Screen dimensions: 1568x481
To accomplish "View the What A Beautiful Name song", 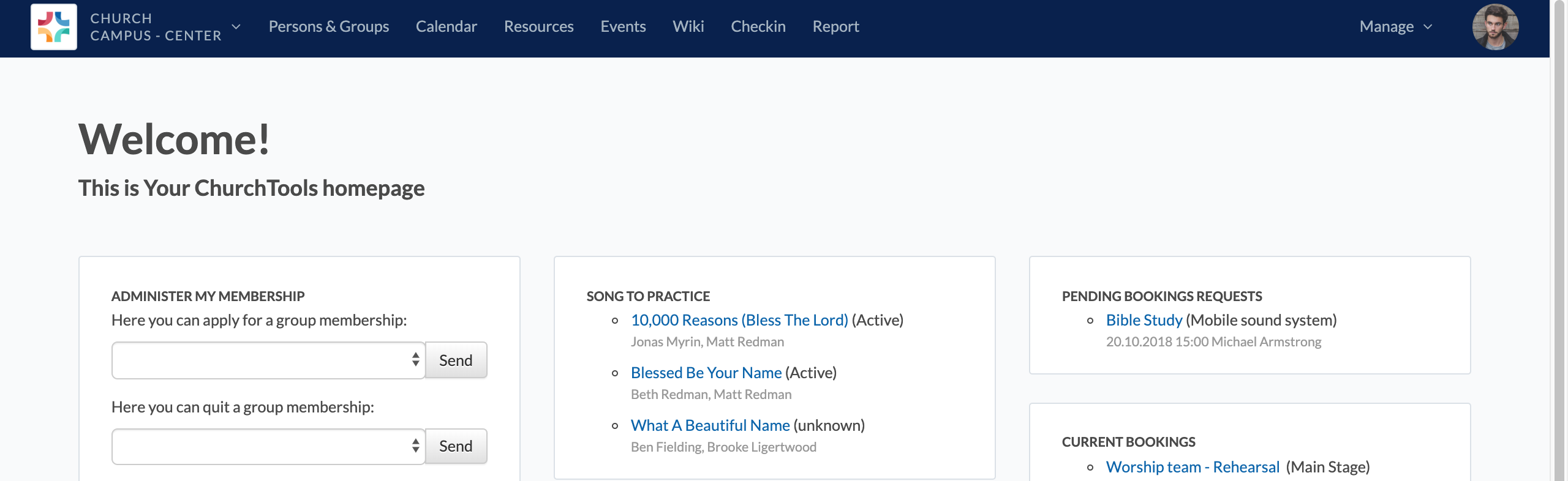I will tap(710, 425).
